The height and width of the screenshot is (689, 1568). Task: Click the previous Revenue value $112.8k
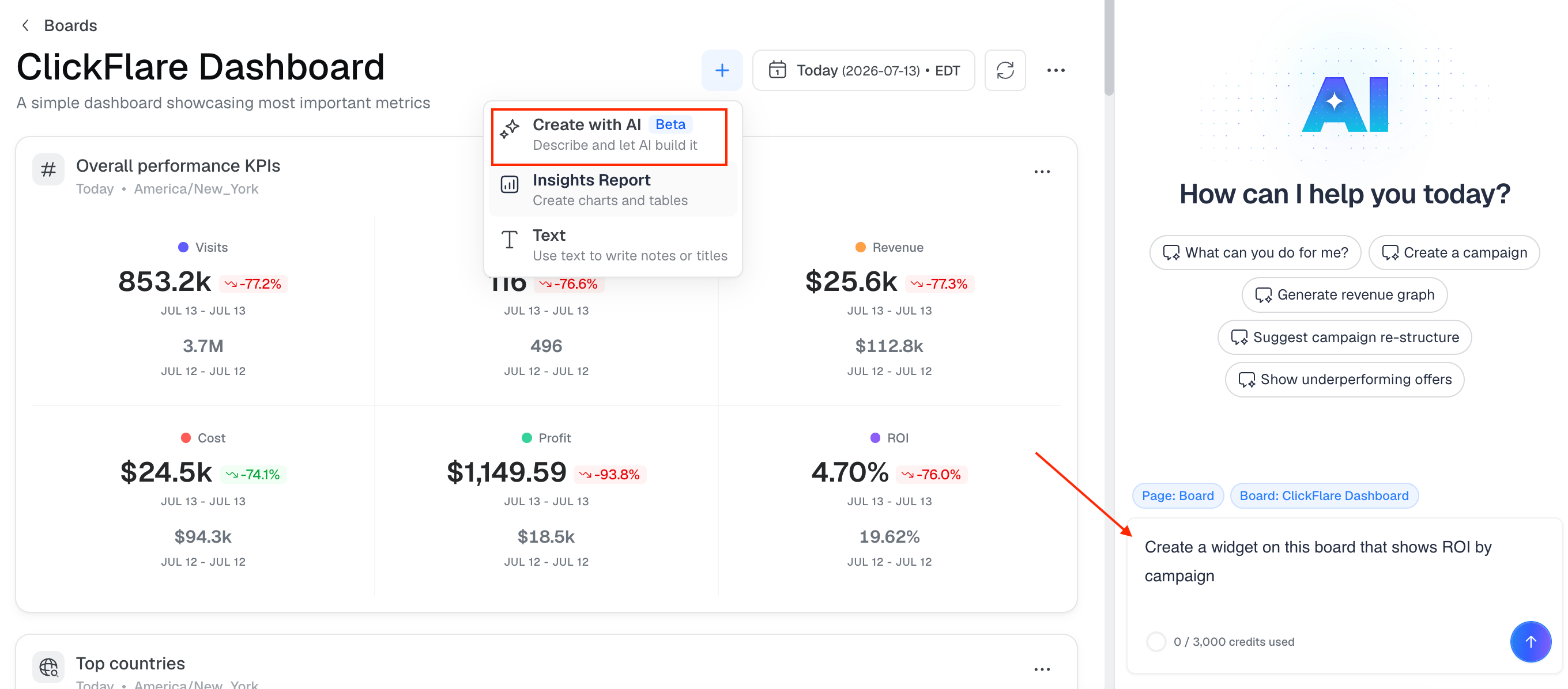click(x=889, y=346)
